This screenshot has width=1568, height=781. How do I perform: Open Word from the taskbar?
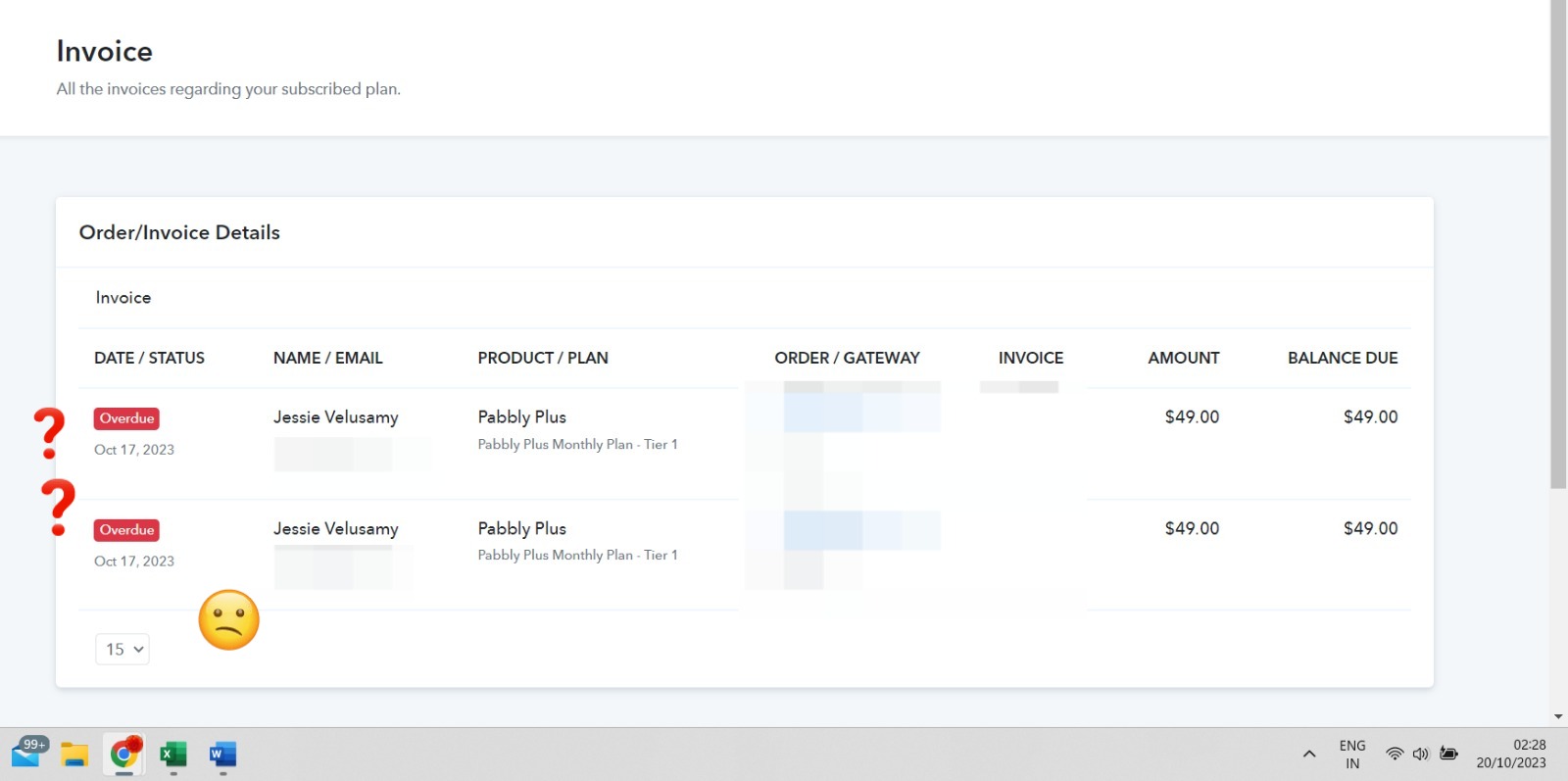(x=222, y=755)
